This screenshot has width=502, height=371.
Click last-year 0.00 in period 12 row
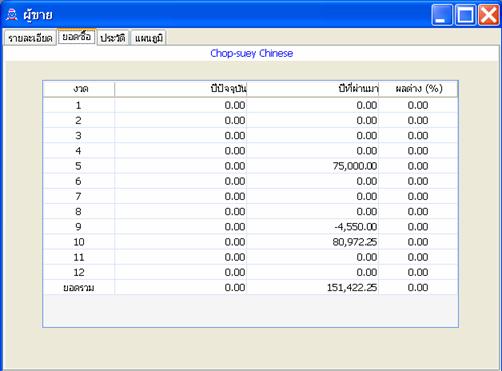pyautogui.click(x=367, y=272)
